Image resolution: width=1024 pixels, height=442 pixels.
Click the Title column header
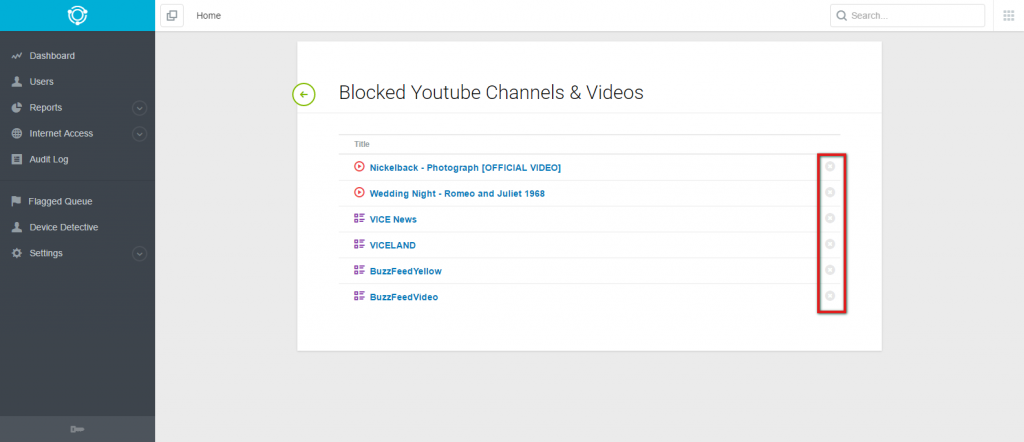[362, 144]
